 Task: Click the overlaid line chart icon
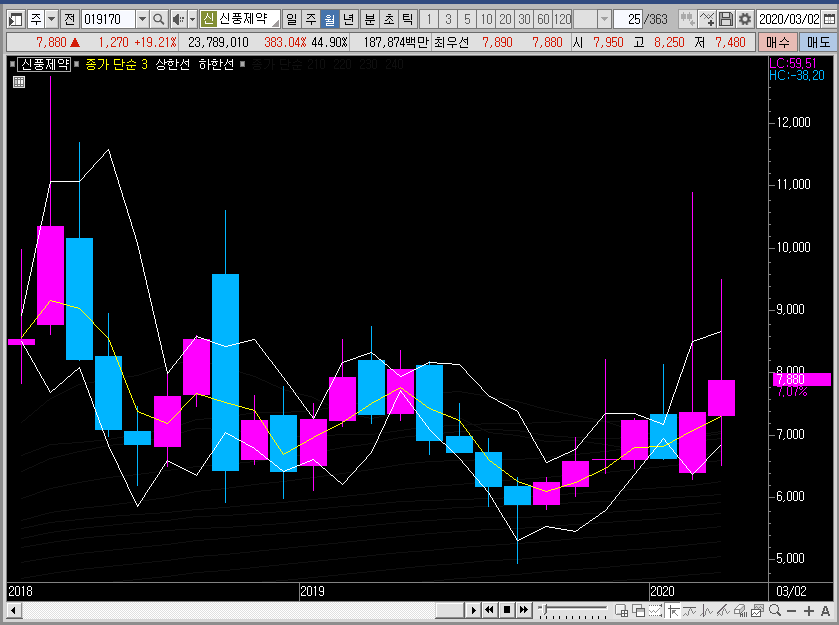689,610
